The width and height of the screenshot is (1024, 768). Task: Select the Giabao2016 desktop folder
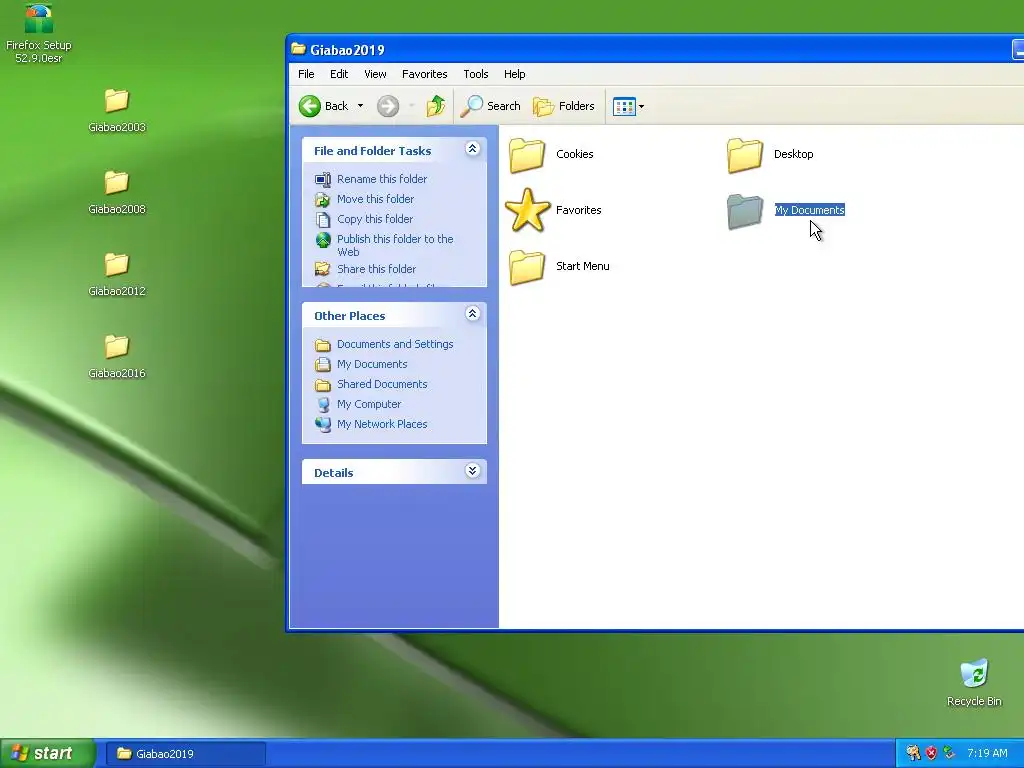coord(117,357)
